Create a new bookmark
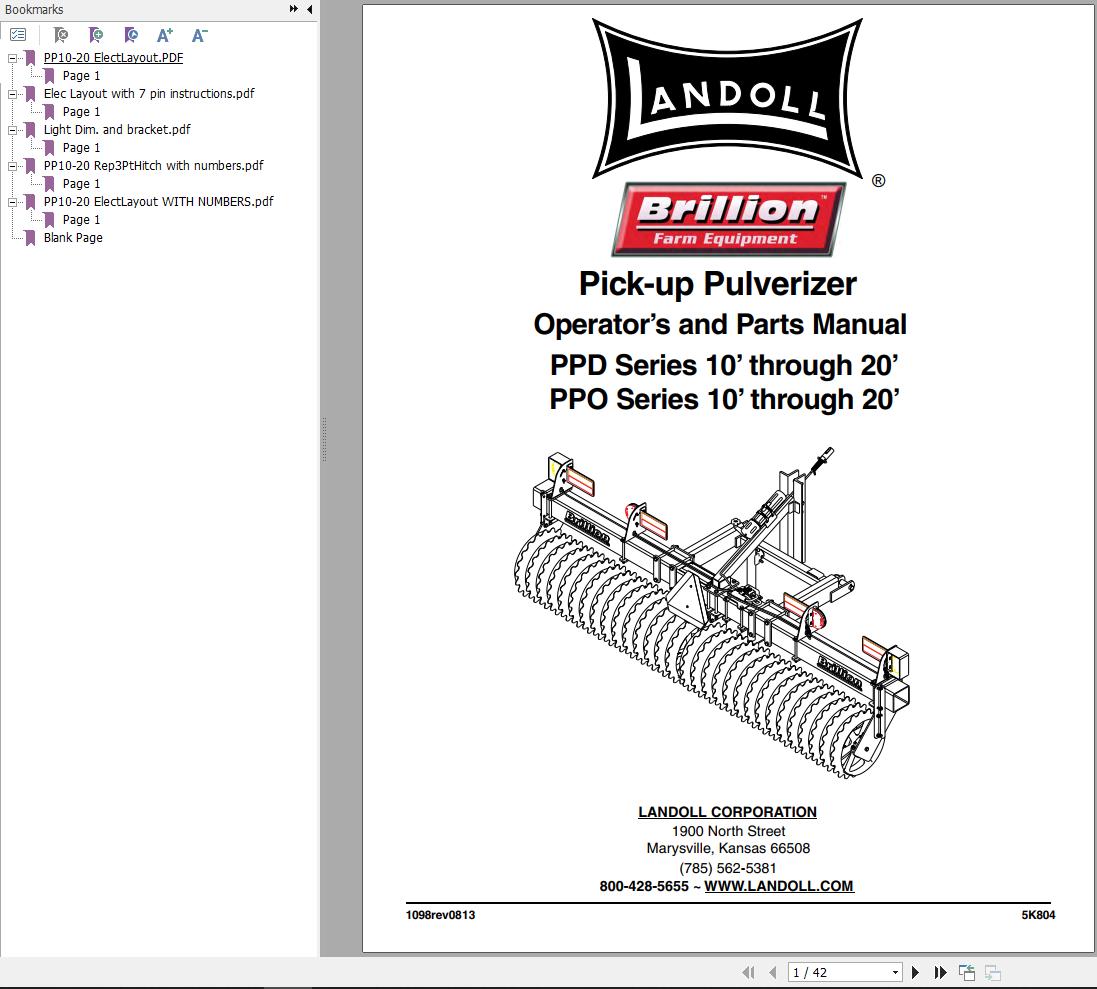1097x989 pixels. [96, 35]
